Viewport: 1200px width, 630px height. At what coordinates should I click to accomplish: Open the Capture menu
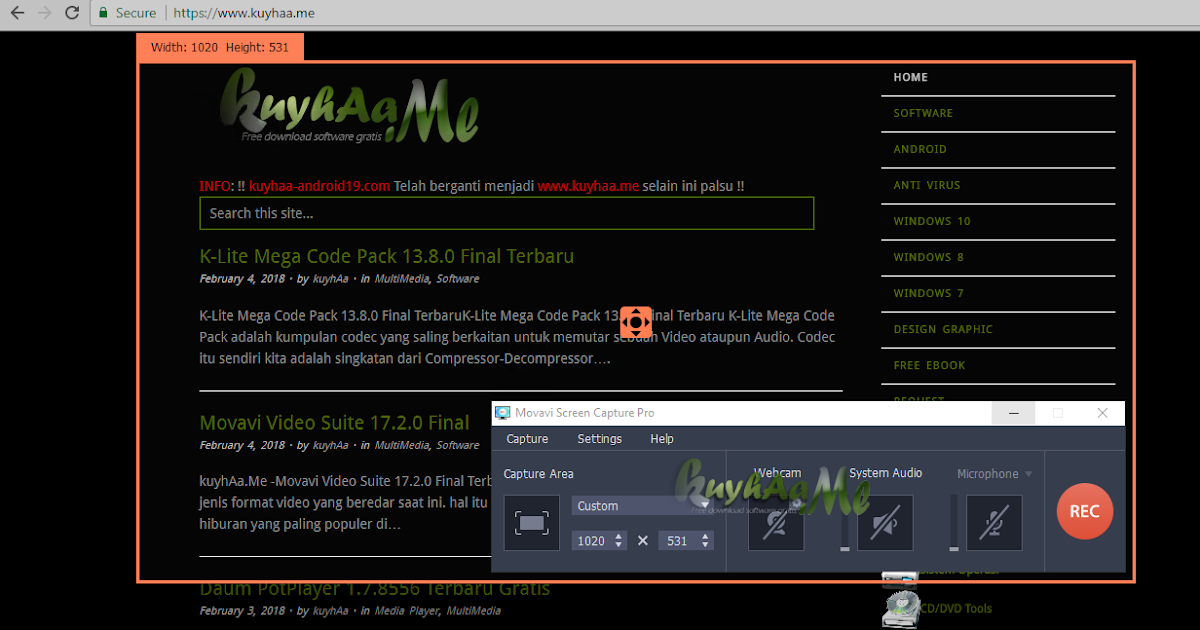point(527,439)
